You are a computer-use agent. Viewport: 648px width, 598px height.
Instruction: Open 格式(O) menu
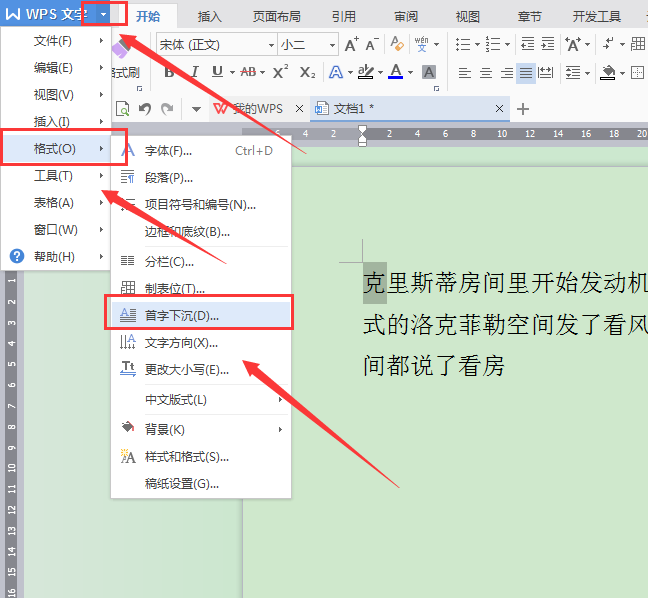click(56, 149)
